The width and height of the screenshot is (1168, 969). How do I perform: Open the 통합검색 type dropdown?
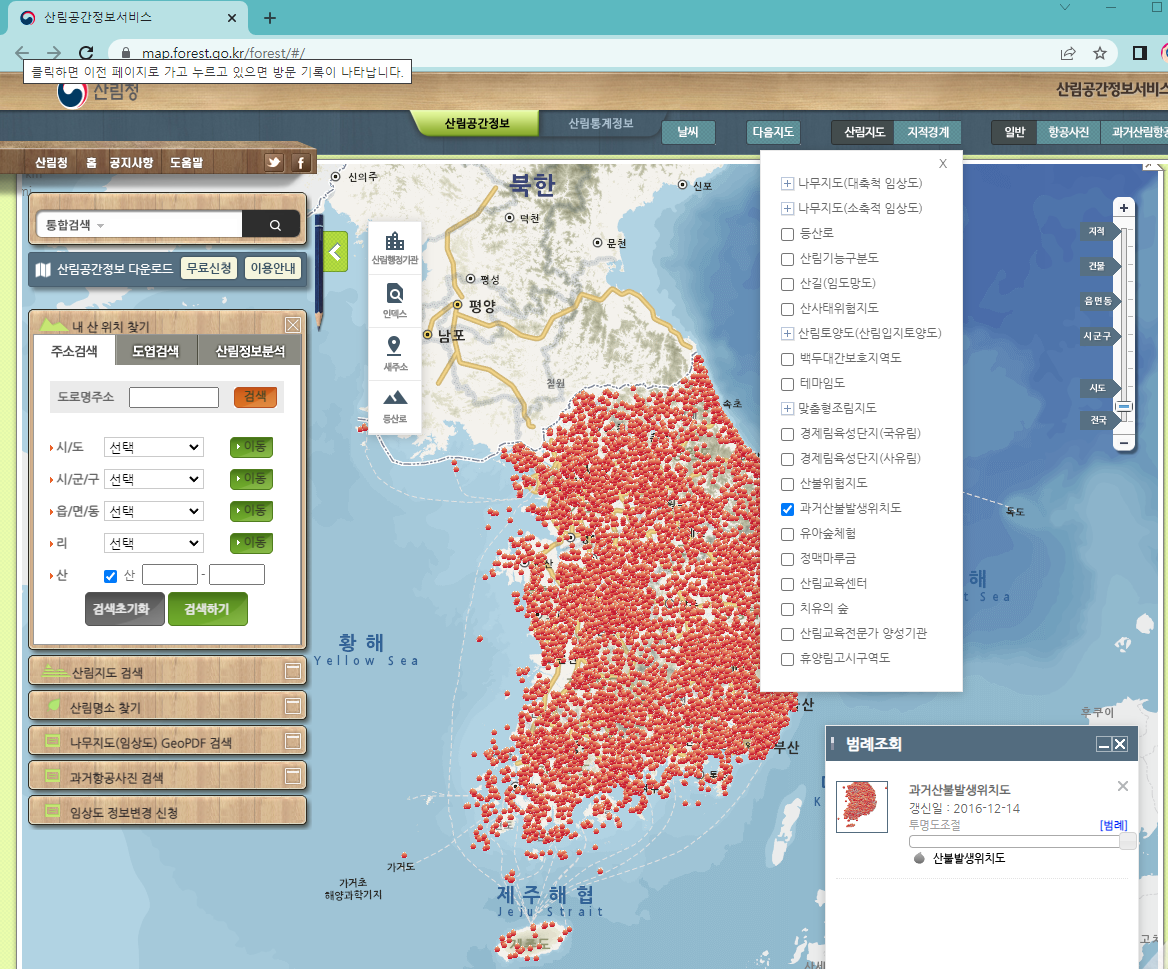click(x=75, y=225)
